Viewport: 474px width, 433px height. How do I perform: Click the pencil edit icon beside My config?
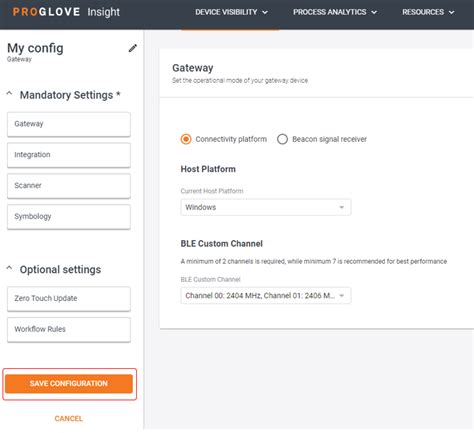[133, 48]
